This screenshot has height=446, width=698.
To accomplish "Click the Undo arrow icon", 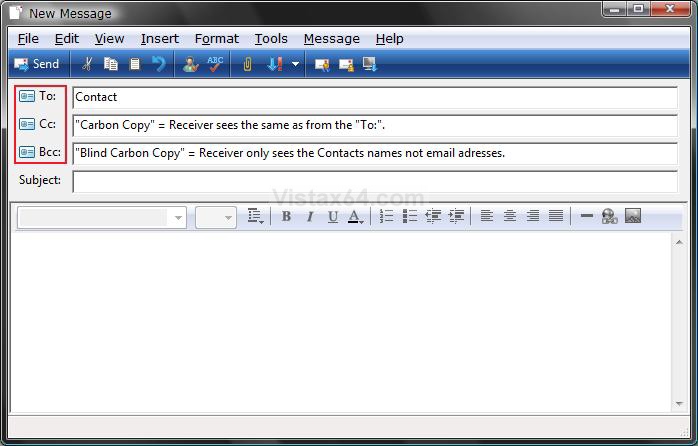I will (158, 64).
